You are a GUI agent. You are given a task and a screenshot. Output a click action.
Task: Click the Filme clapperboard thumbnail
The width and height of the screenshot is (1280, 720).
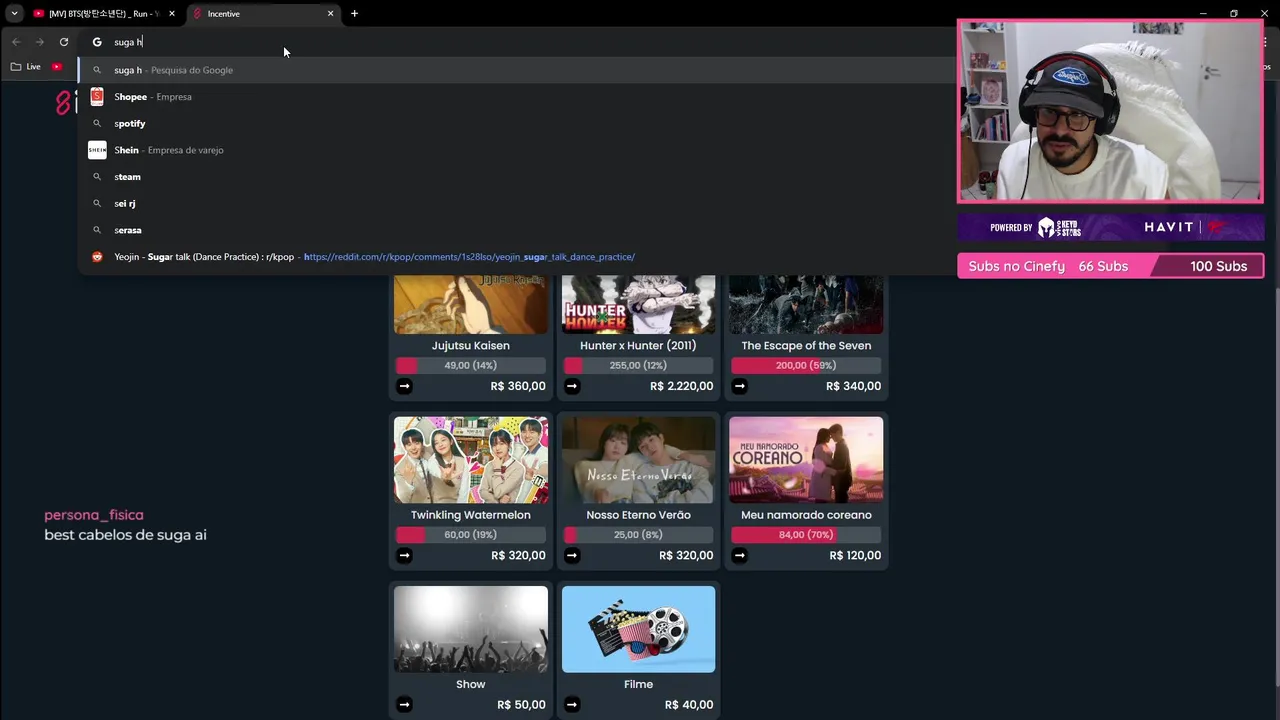[638, 629]
